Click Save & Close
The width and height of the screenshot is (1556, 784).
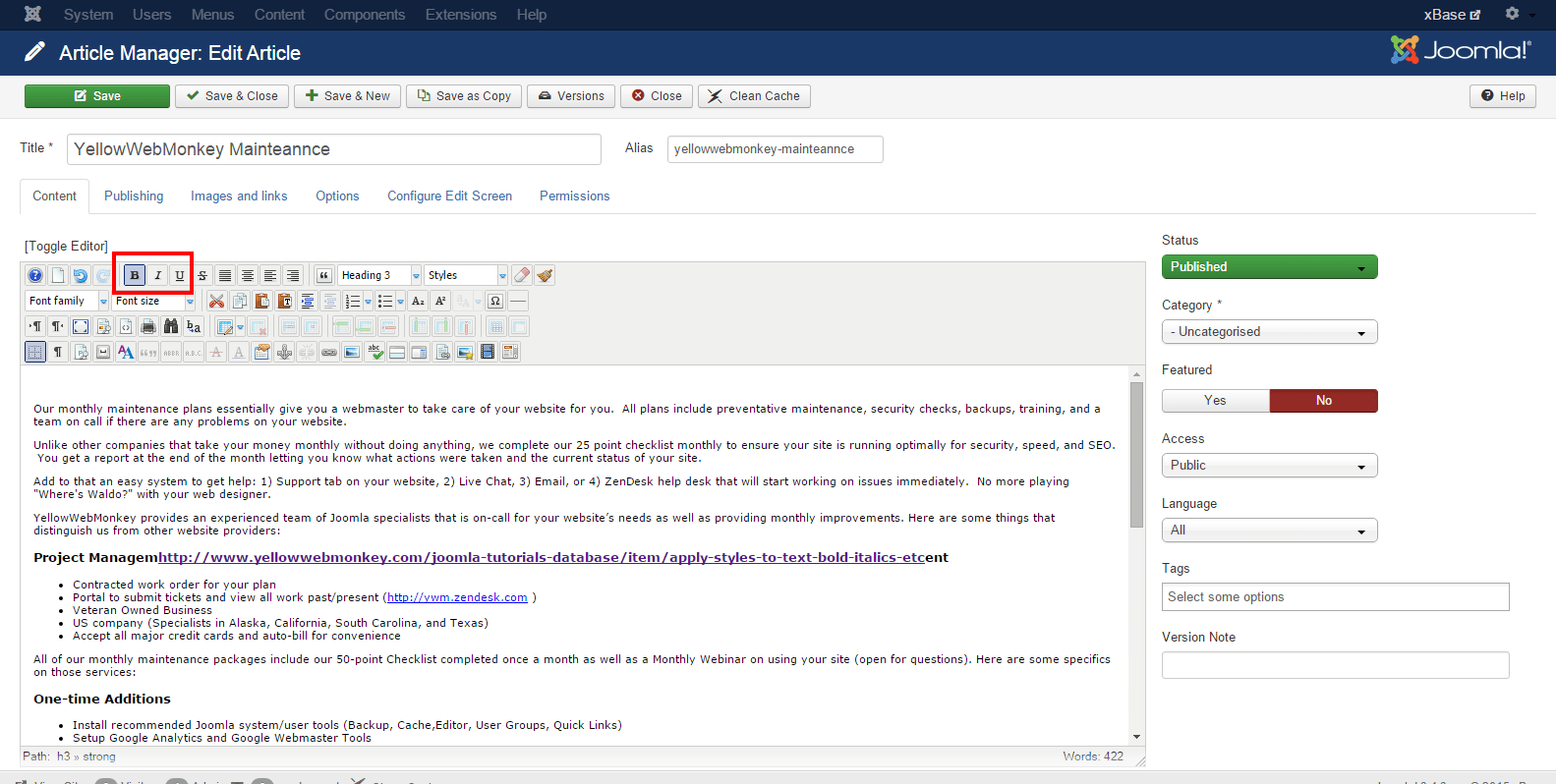pos(232,95)
